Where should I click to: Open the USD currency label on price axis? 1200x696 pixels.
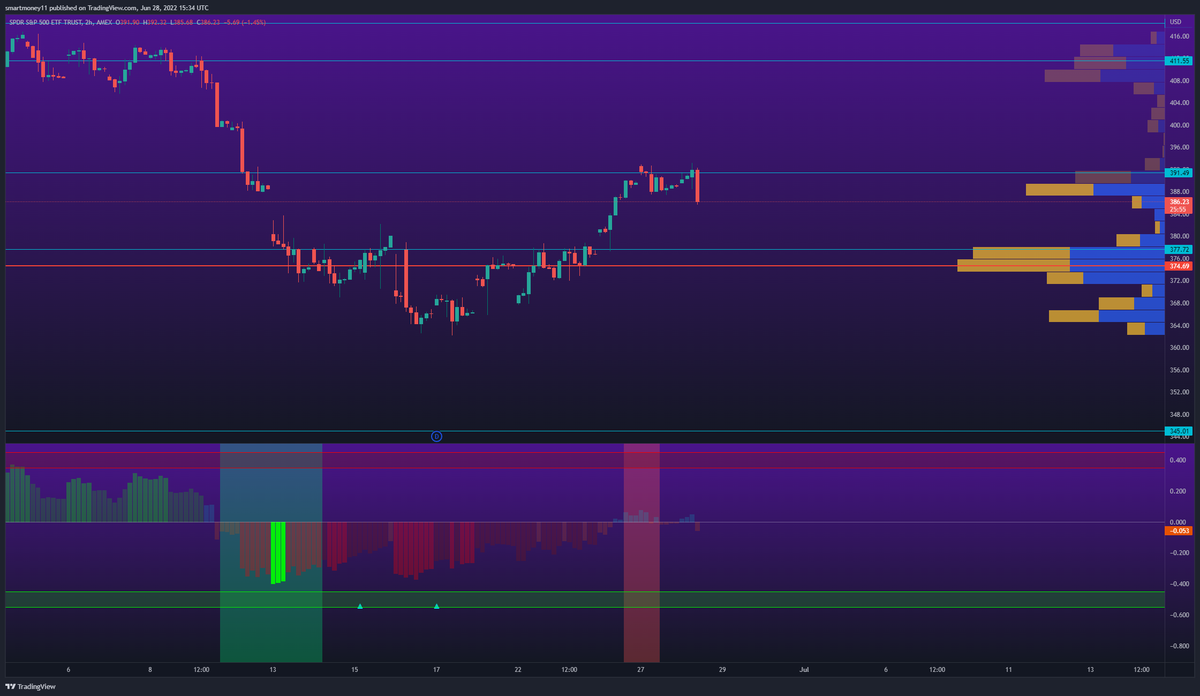click(1176, 20)
